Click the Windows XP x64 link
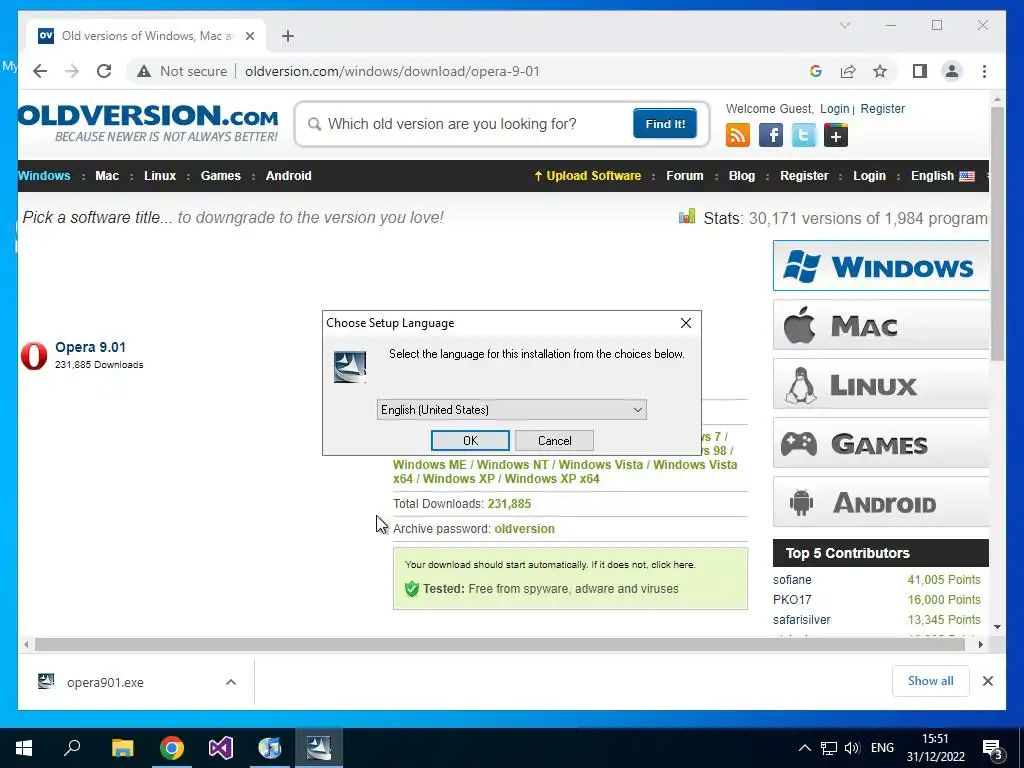1024x768 pixels. [552, 479]
